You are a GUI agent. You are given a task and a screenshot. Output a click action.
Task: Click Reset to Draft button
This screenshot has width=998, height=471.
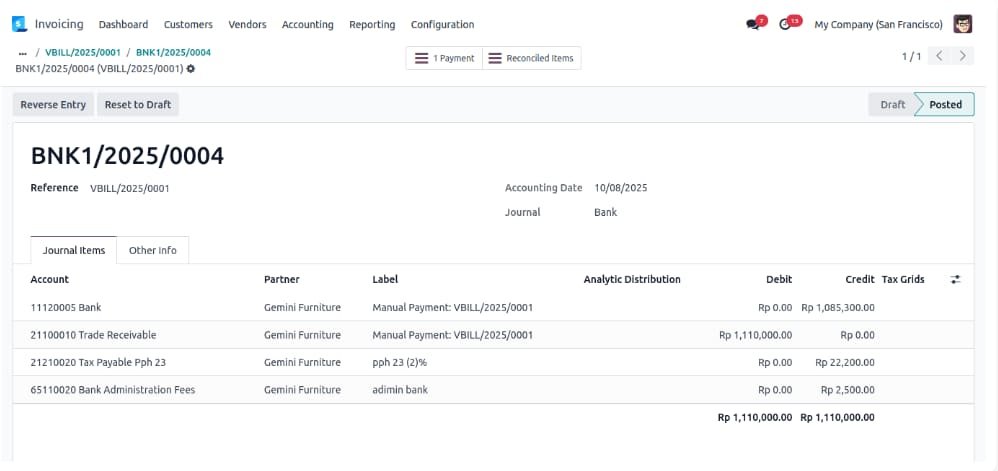[138, 104]
